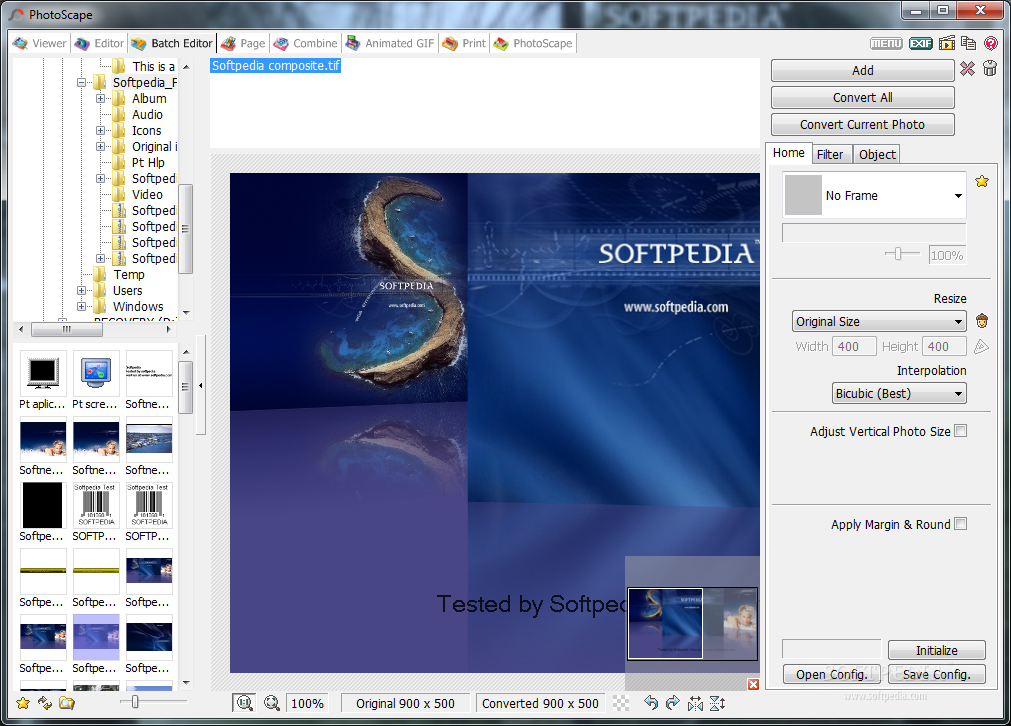
Task: Select the Audio folder
Action: click(x=147, y=115)
